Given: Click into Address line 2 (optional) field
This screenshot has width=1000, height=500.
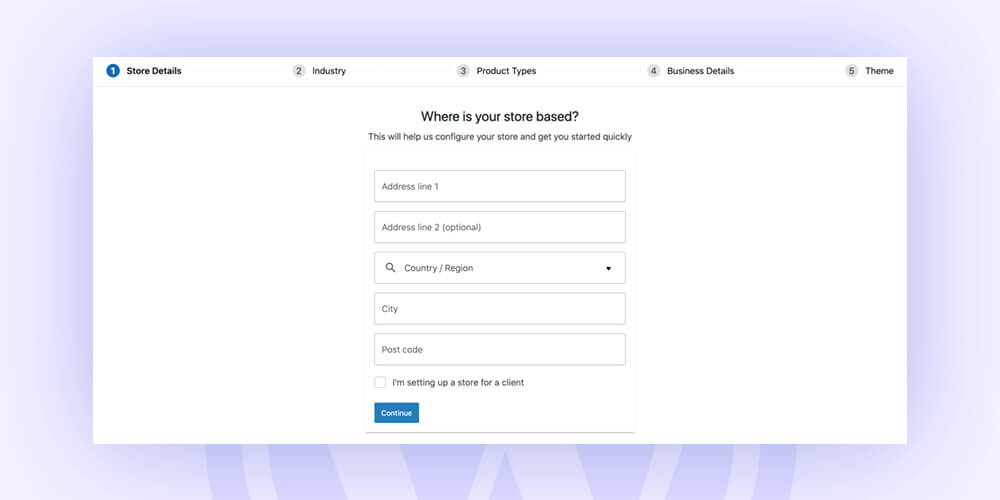Looking at the screenshot, I should [x=499, y=227].
